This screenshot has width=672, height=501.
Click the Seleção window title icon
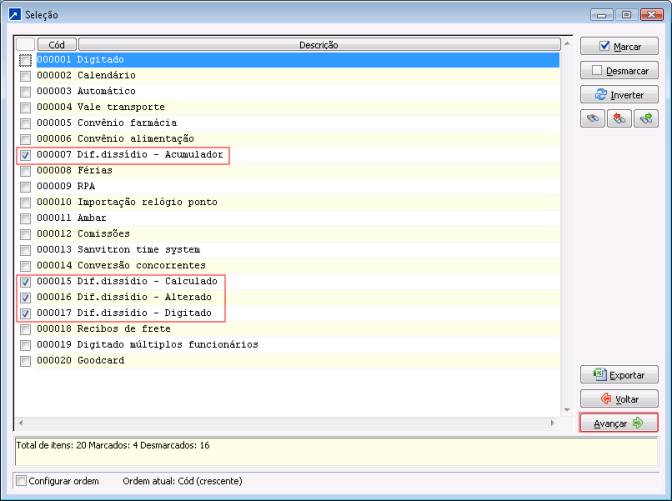pos(15,15)
